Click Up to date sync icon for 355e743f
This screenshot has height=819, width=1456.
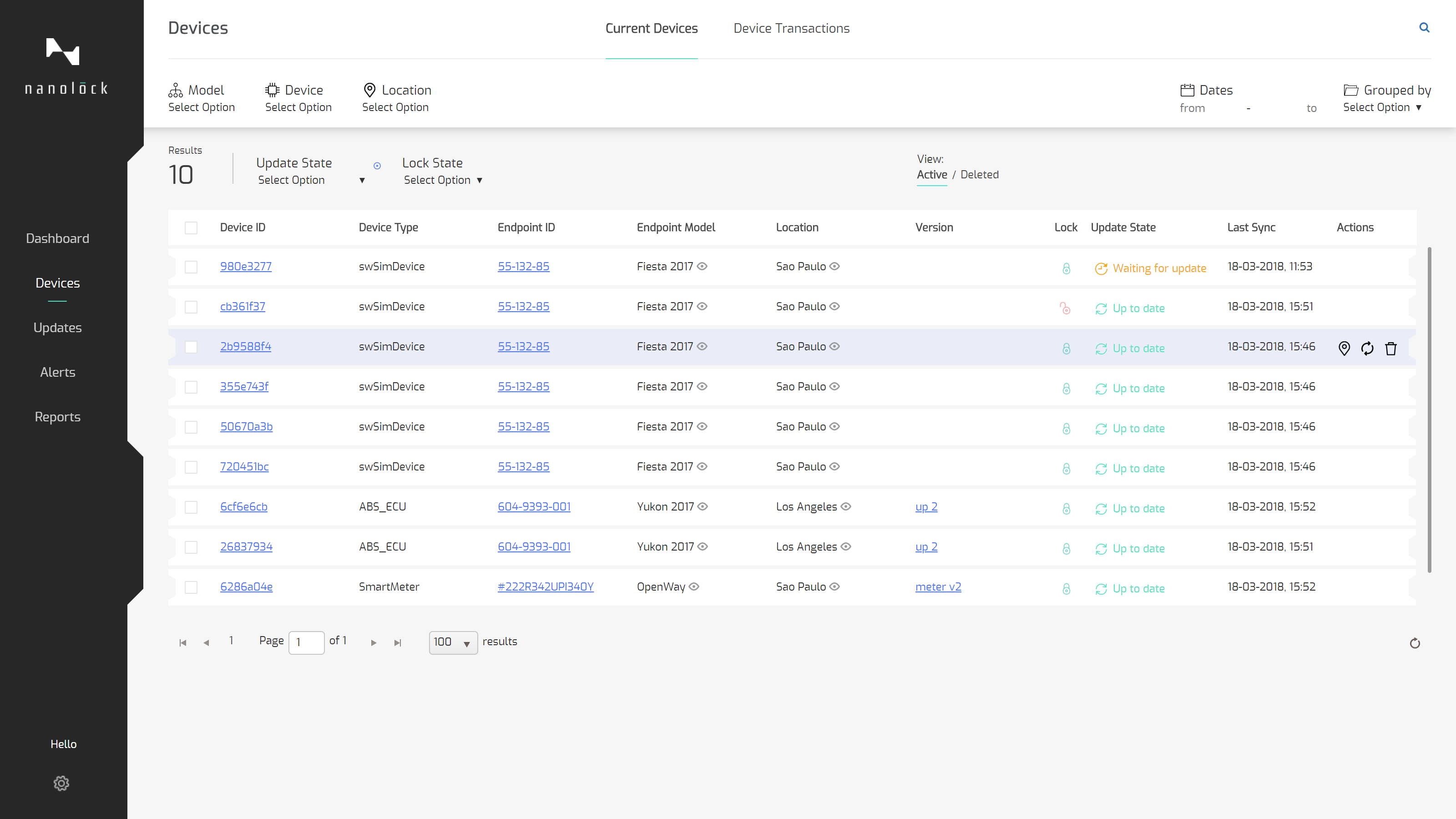click(1101, 389)
